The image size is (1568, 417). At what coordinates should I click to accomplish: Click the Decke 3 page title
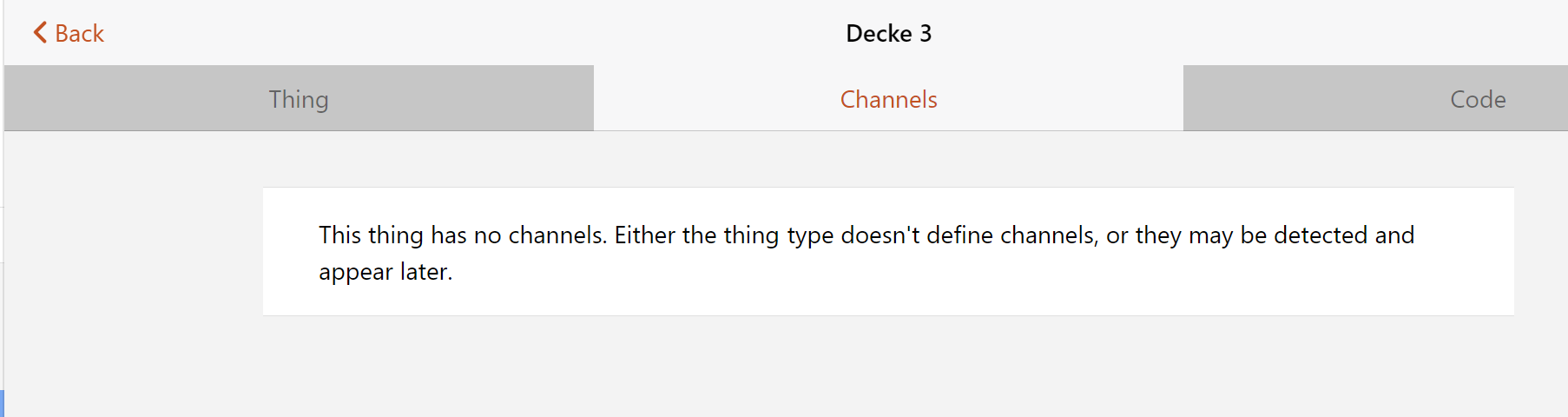coord(888,33)
